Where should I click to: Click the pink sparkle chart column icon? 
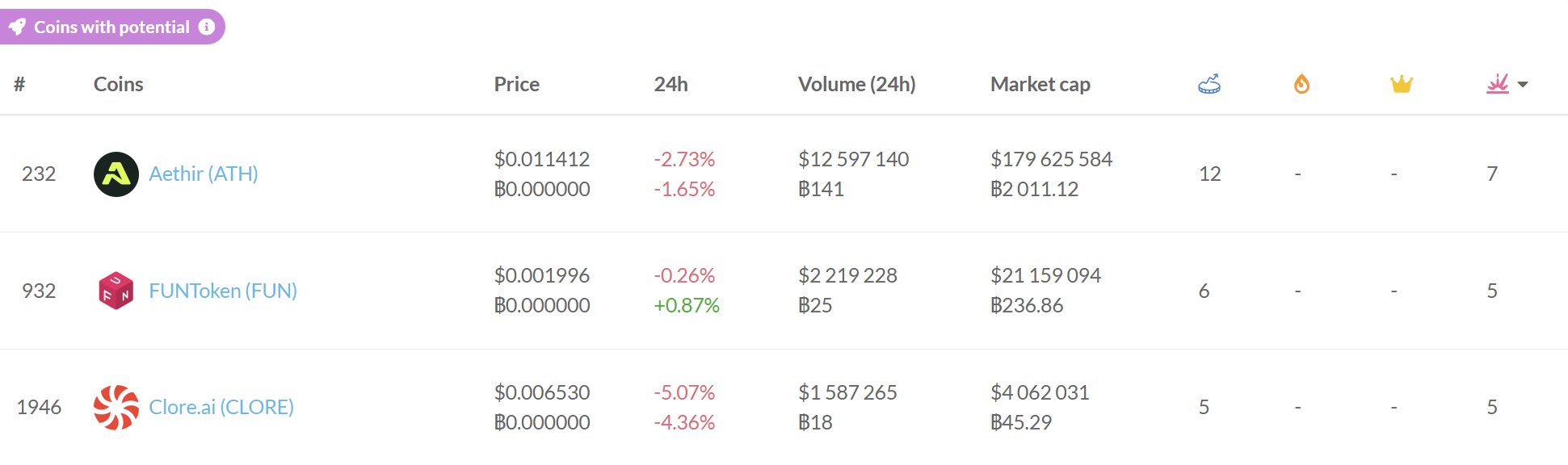[x=1497, y=84]
